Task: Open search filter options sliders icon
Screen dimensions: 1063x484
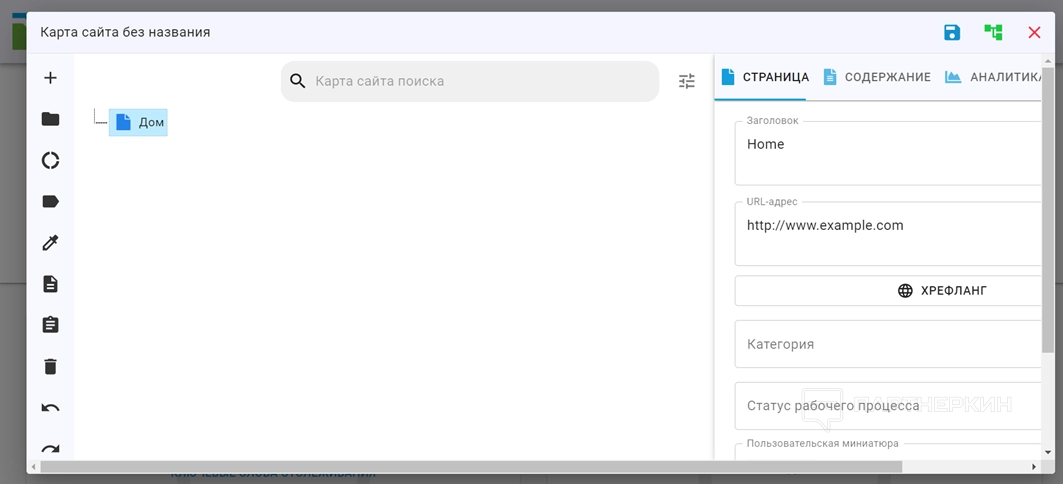Action: click(x=687, y=81)
